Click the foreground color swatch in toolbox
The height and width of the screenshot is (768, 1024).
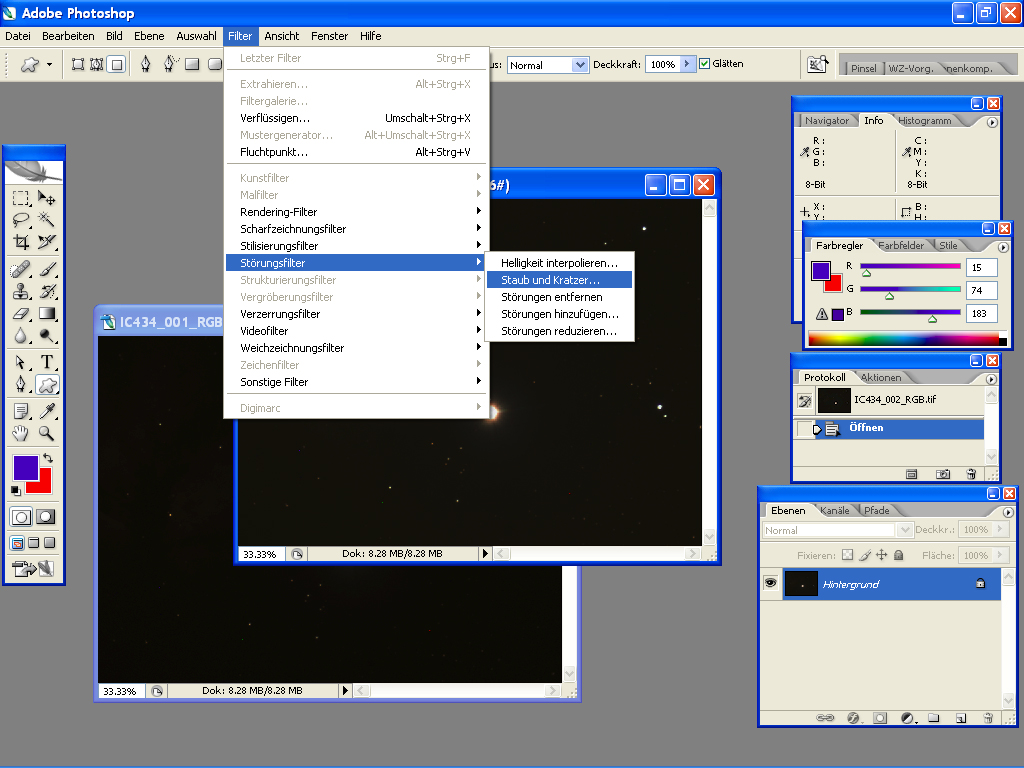click(x=25, y=468)
